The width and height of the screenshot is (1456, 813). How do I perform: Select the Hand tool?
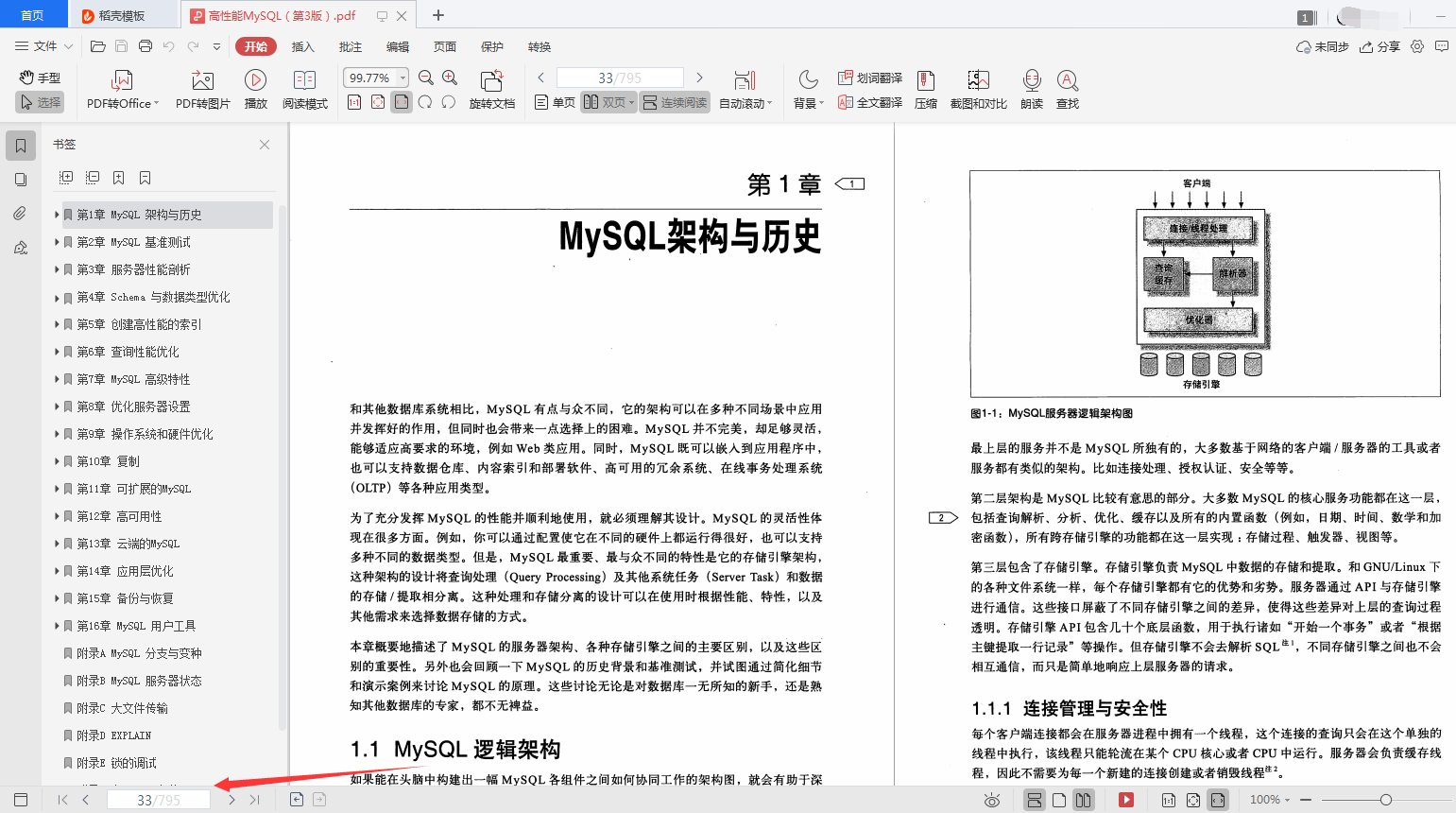[40, 78]
